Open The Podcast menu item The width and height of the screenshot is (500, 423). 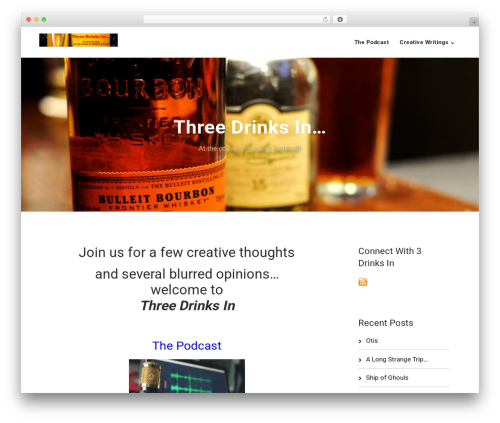(x=371, y=42)
